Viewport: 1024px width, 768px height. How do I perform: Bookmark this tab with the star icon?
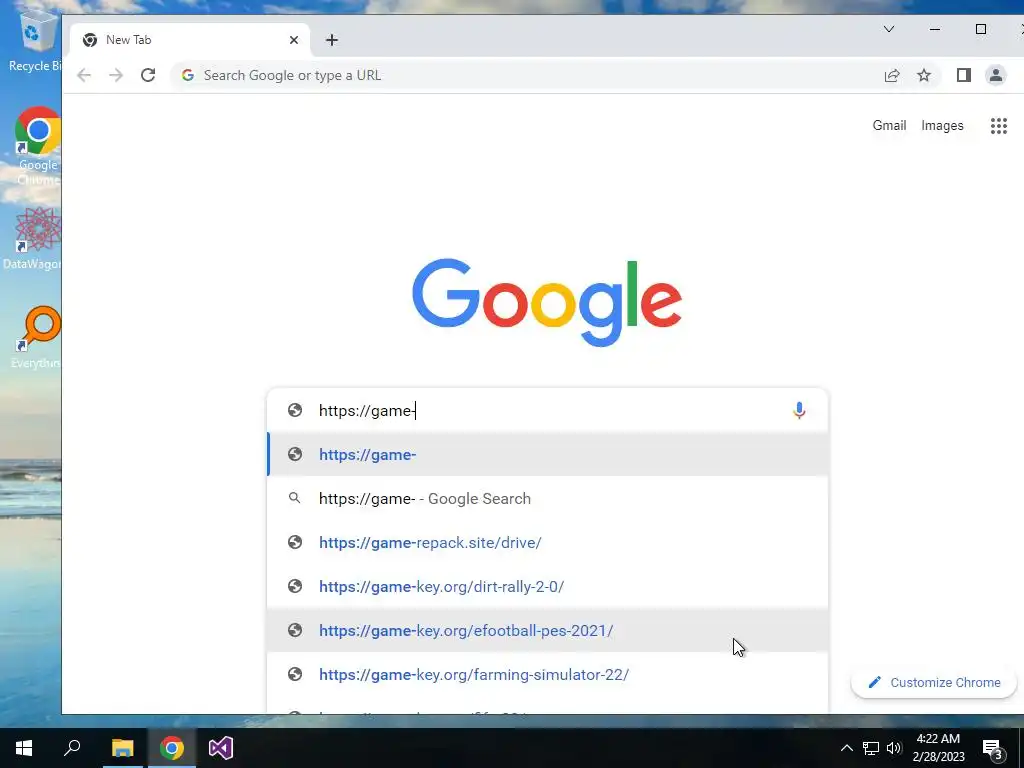pyautogui.click(x=923, y=75)
